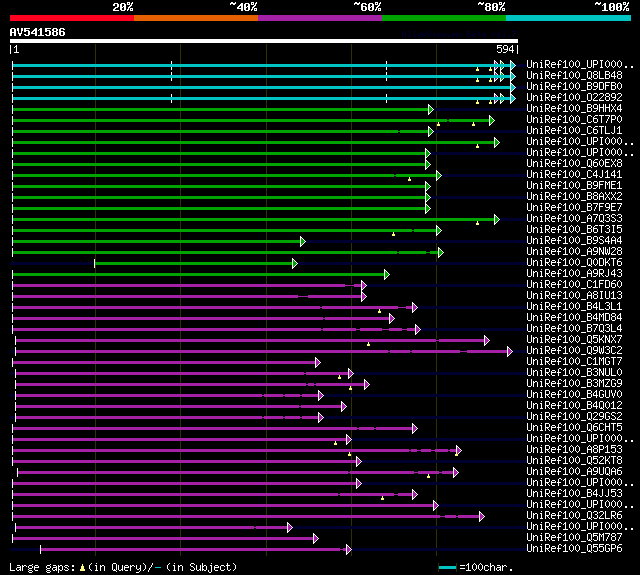Click the purple arrowhead ending the Q9W3C2 alignment
The width and height of the screenshot is (640, 575).
pos(510,352)
